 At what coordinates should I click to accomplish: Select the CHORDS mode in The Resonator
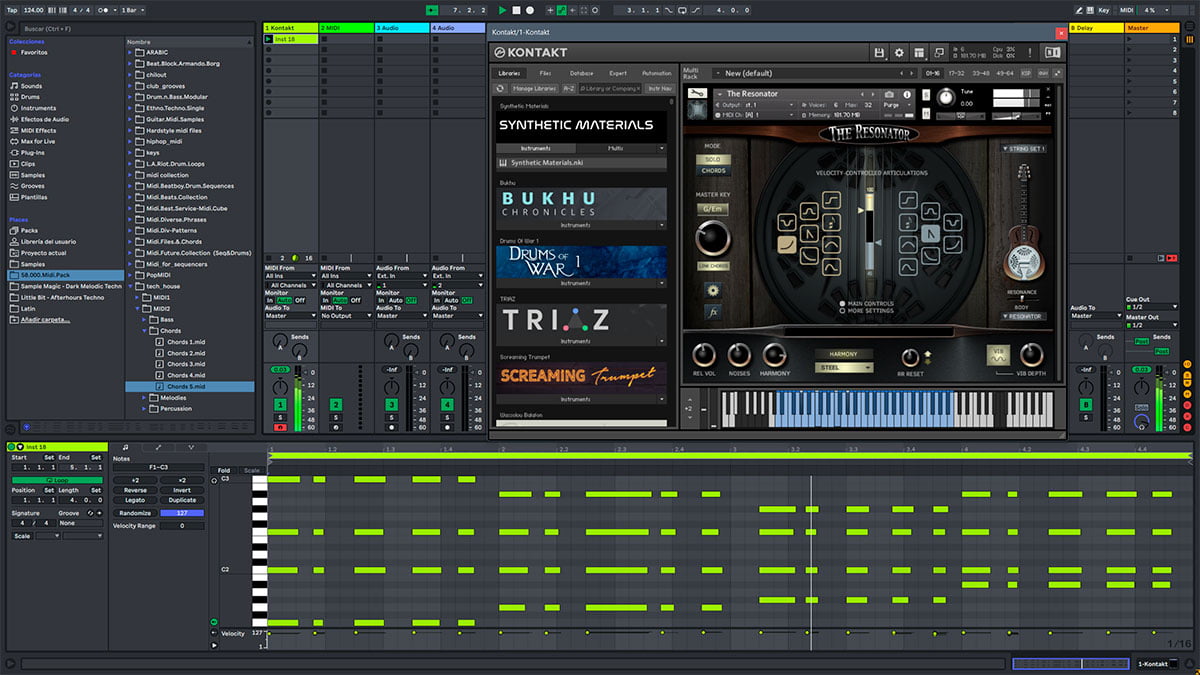pyautogui.click(x=713, y=170)
